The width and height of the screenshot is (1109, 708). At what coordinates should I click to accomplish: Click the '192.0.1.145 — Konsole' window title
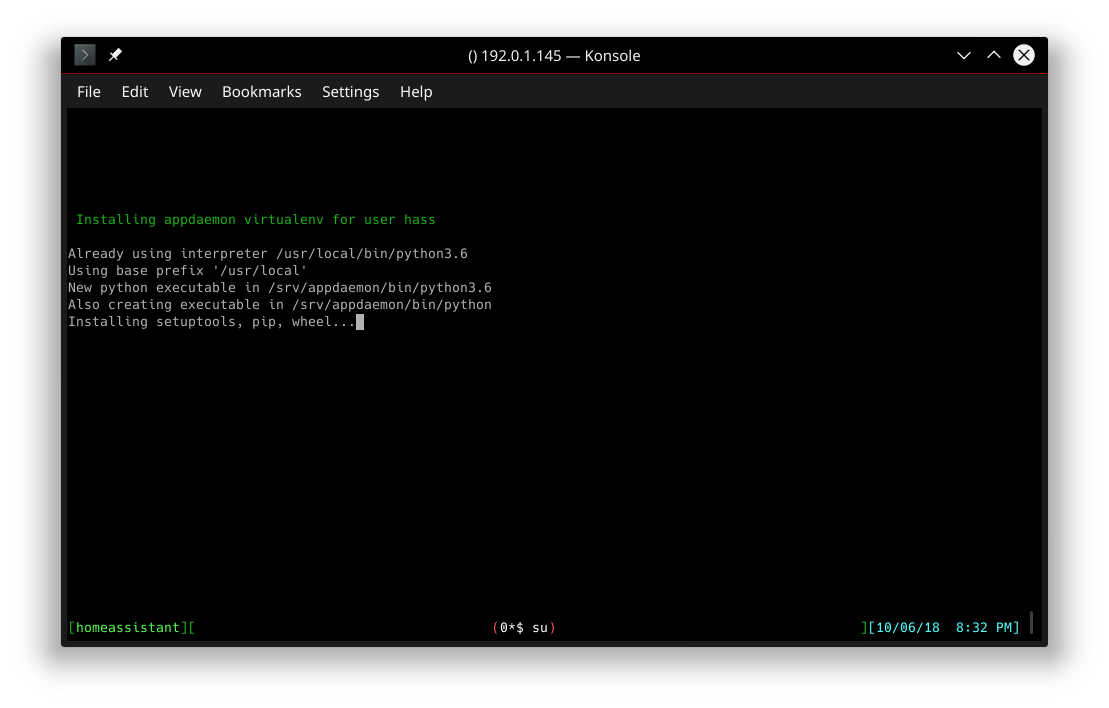[554, 55]
